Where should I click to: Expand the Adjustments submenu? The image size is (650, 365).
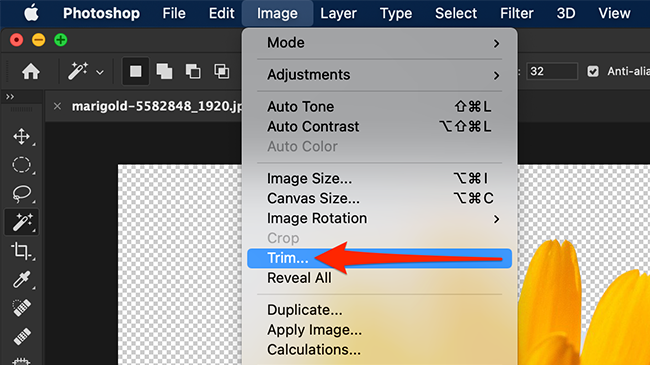pyautogui.click(x=379, y=75)
